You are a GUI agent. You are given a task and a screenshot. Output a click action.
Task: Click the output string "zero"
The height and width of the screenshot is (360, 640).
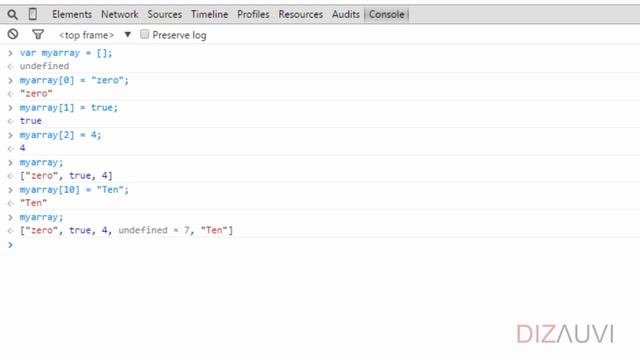click(x=36, y=93)
